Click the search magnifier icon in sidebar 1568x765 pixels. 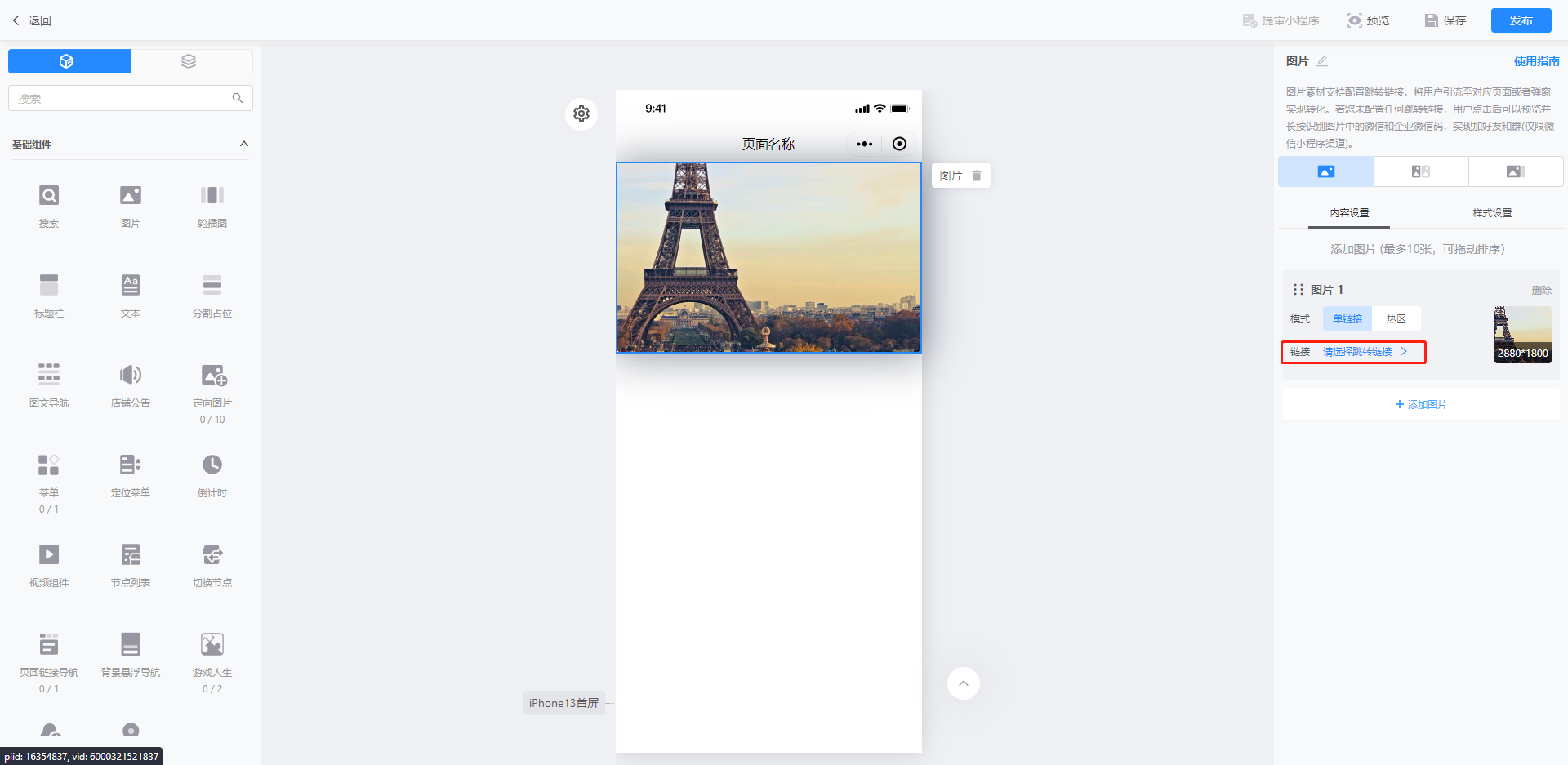coord(238,98)
